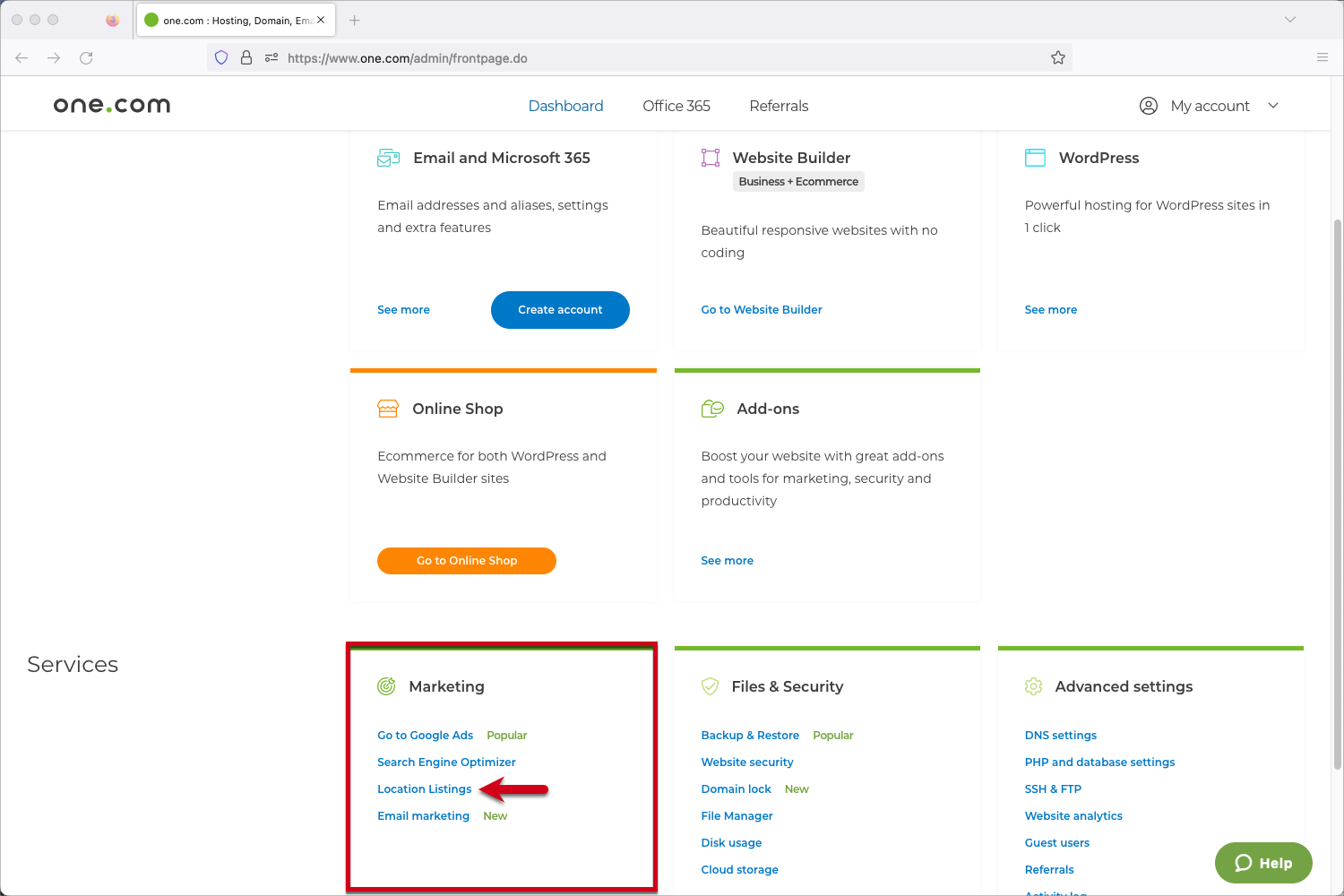The height and width of the screenshot is (896, 1344).
Task: Open the browser tab list chevron
Action: tap(1290, 20)
